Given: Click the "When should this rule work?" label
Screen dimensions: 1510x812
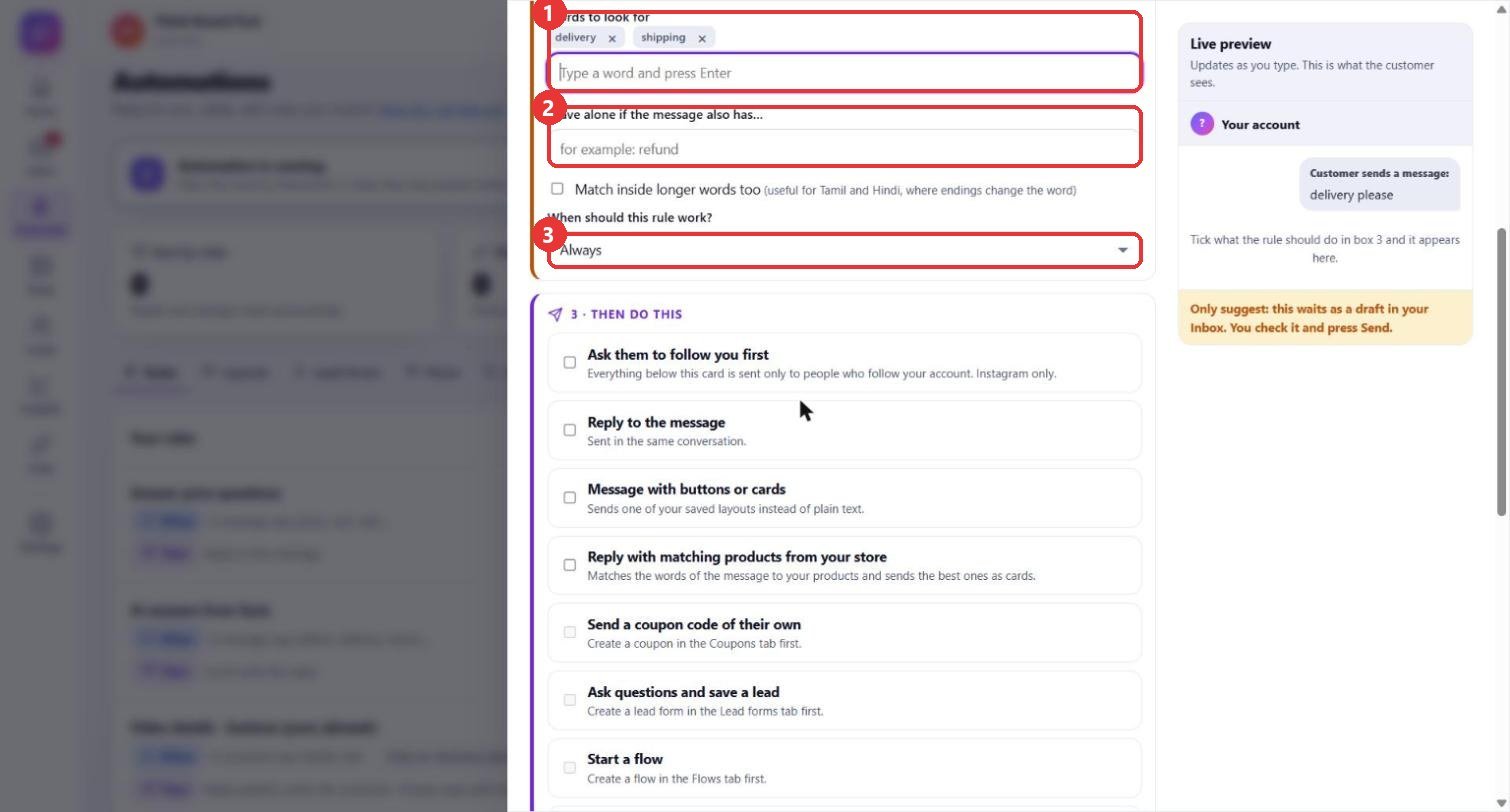Looking at the screenshot, I should coord(630,218).
